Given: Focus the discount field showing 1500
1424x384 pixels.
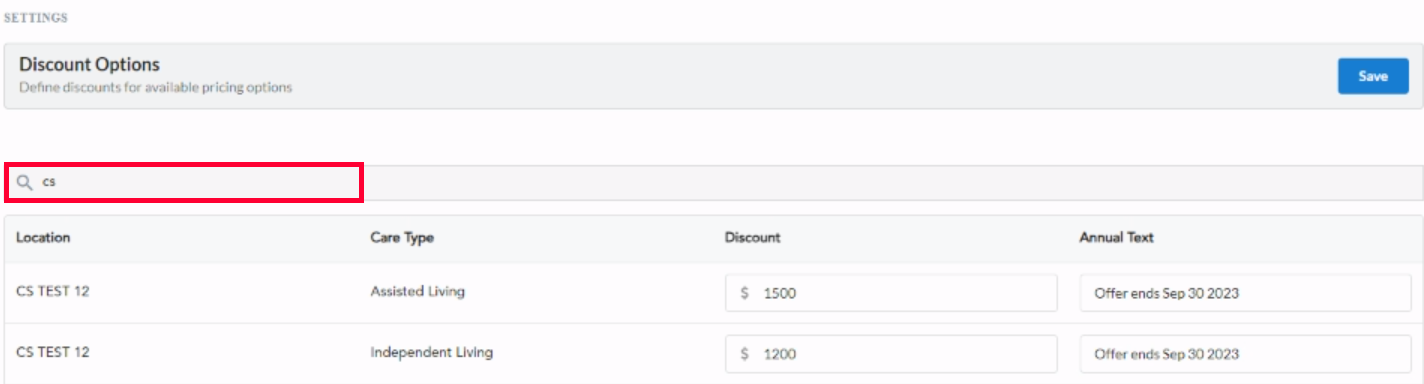Looking at the screenshot, I should tap(891, 294).
